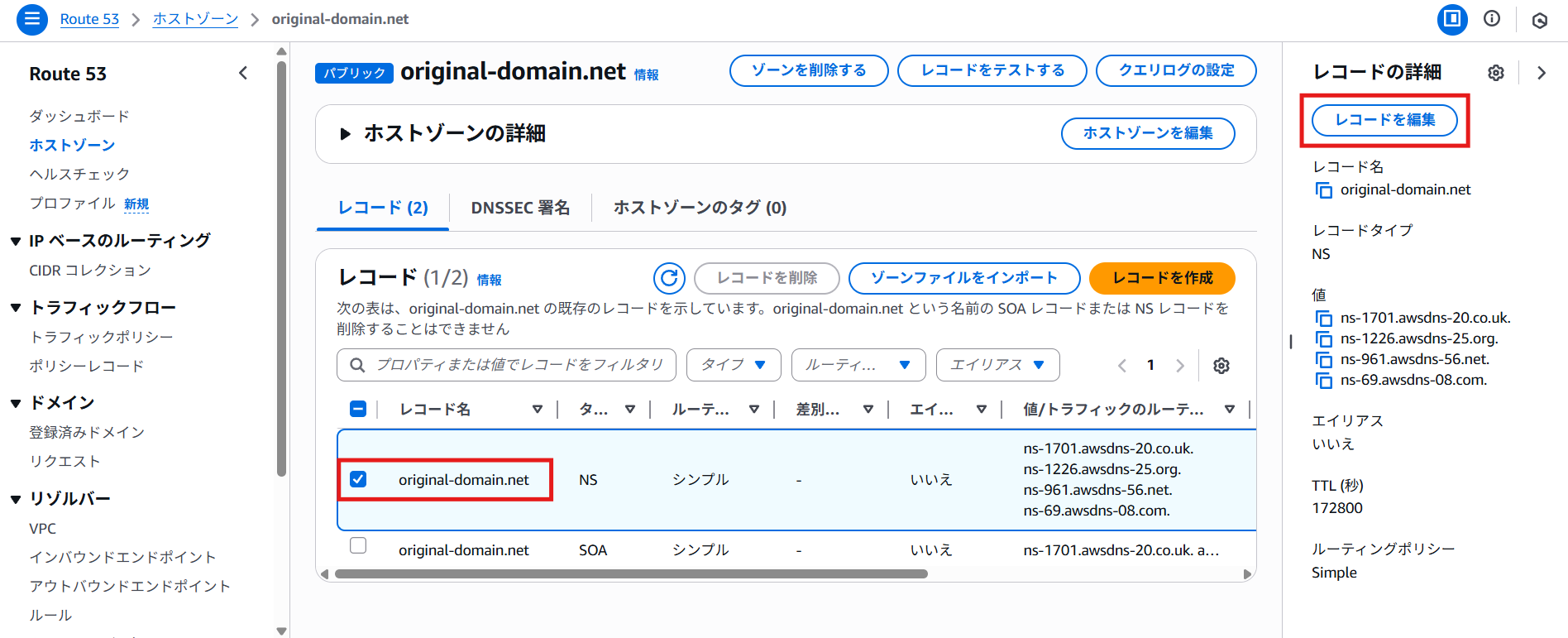This screenshot has width=1568, height=638.
Task: Copy value ns-961.awsdns-56.net.
Action: click(x=1324, y=360)
